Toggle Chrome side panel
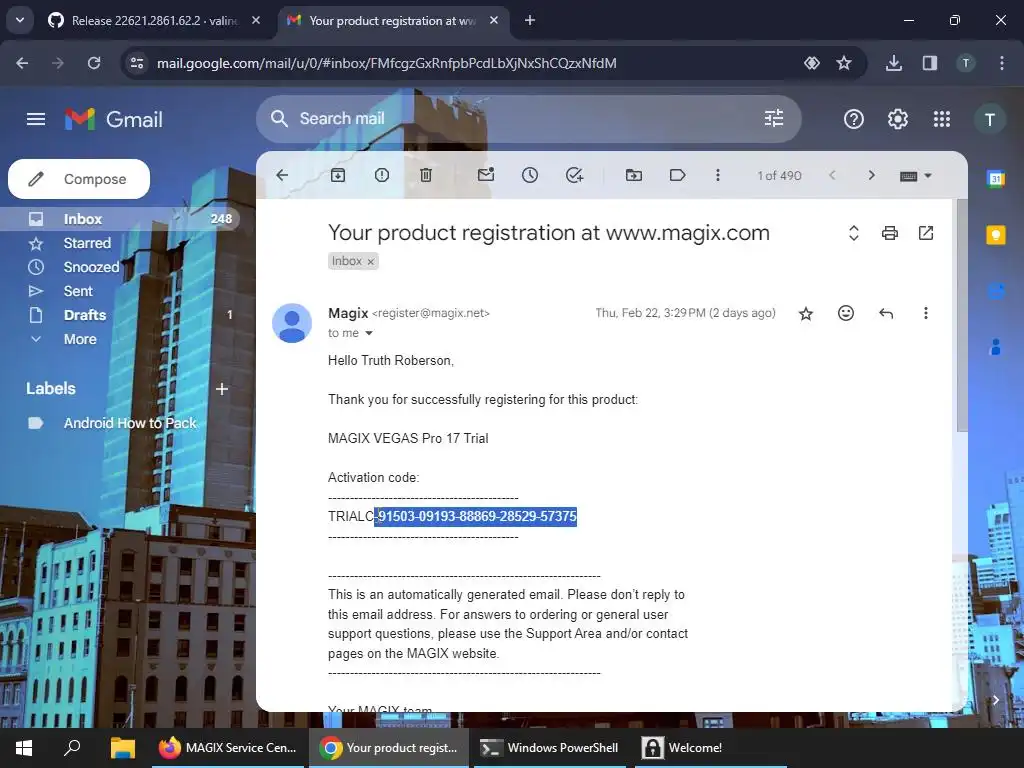The height and width of the screenshot is (768, 1024). pos(929,63)
